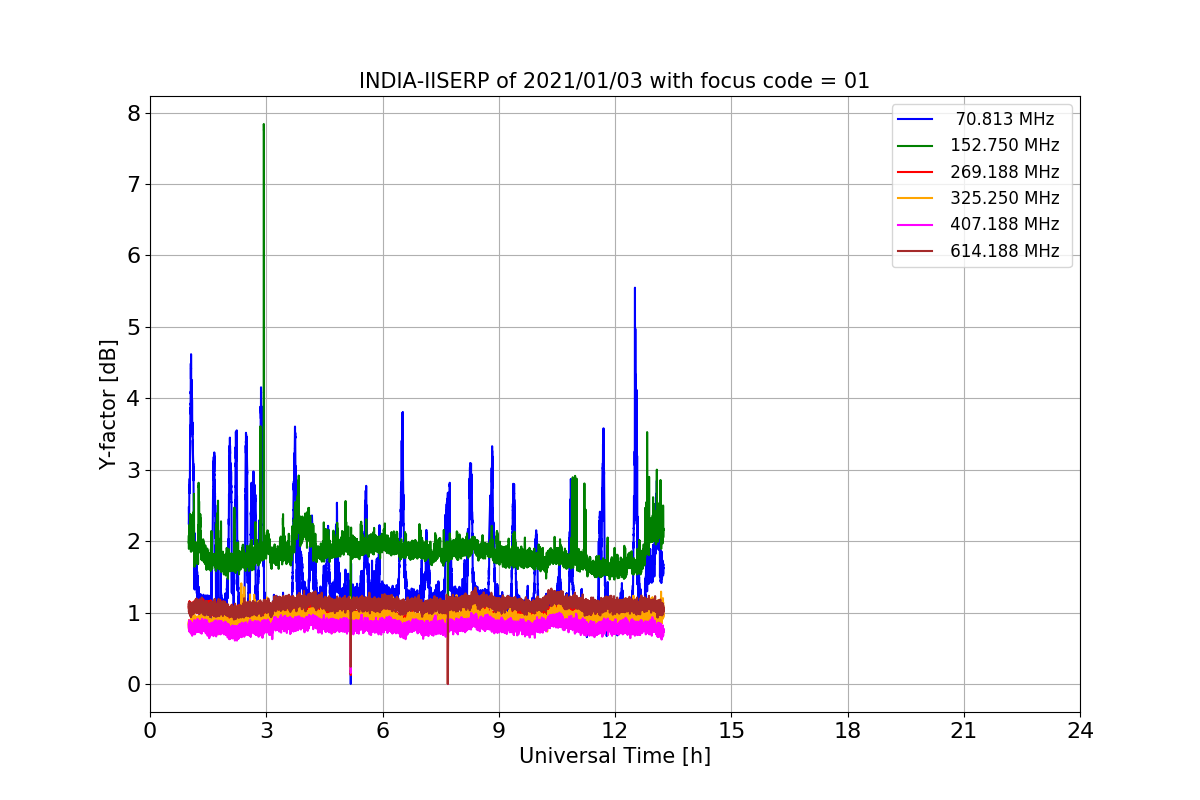Viewport: 1200px width, 800px height.
Task: Click the green spike peak near 8 dB
Action: (x=263, y=126)
